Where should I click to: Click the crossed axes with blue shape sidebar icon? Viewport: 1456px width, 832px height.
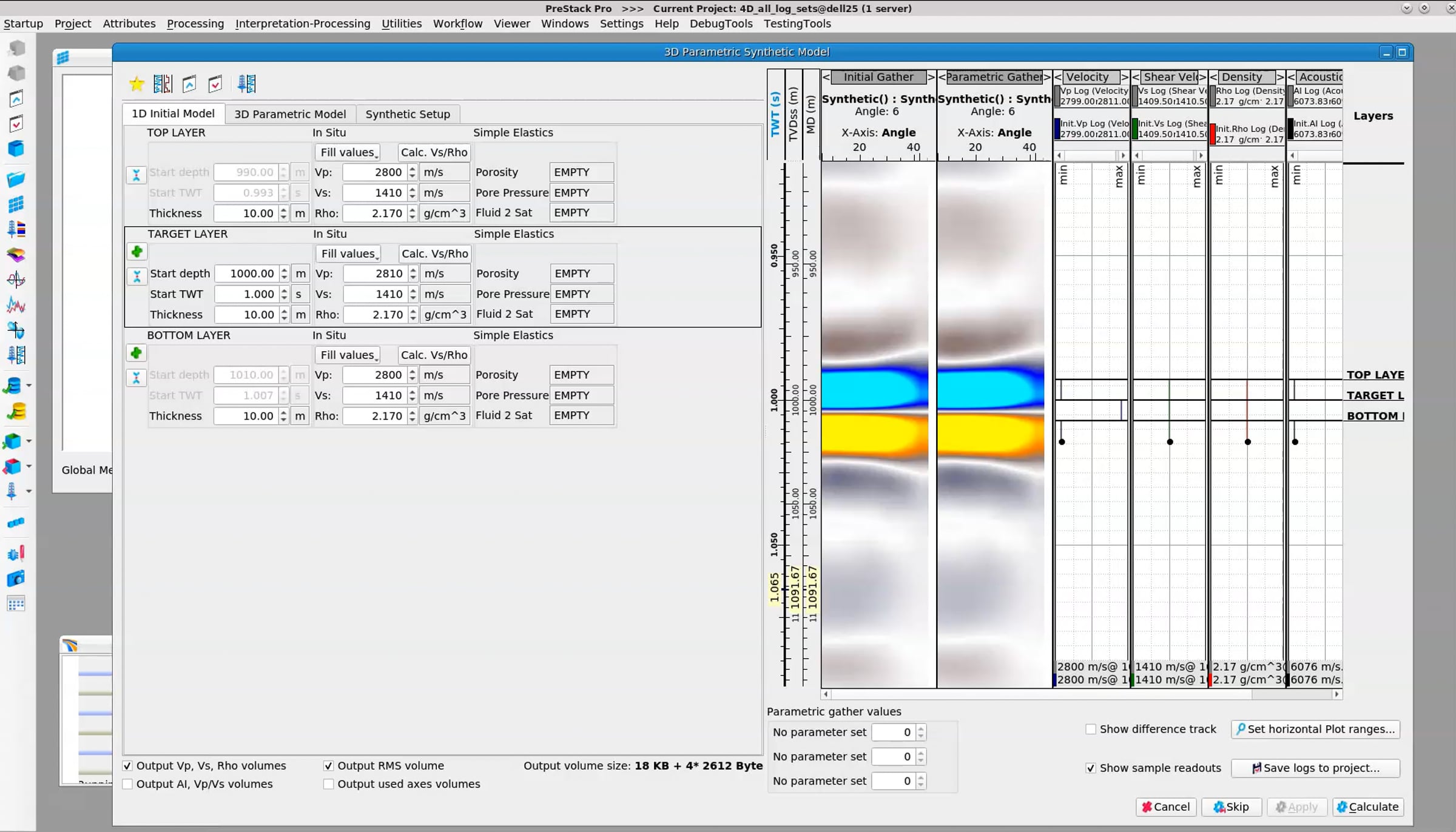coord(16,330)
